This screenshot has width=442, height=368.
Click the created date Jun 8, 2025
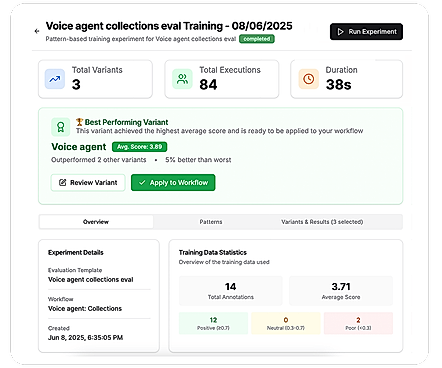(85, 337)
